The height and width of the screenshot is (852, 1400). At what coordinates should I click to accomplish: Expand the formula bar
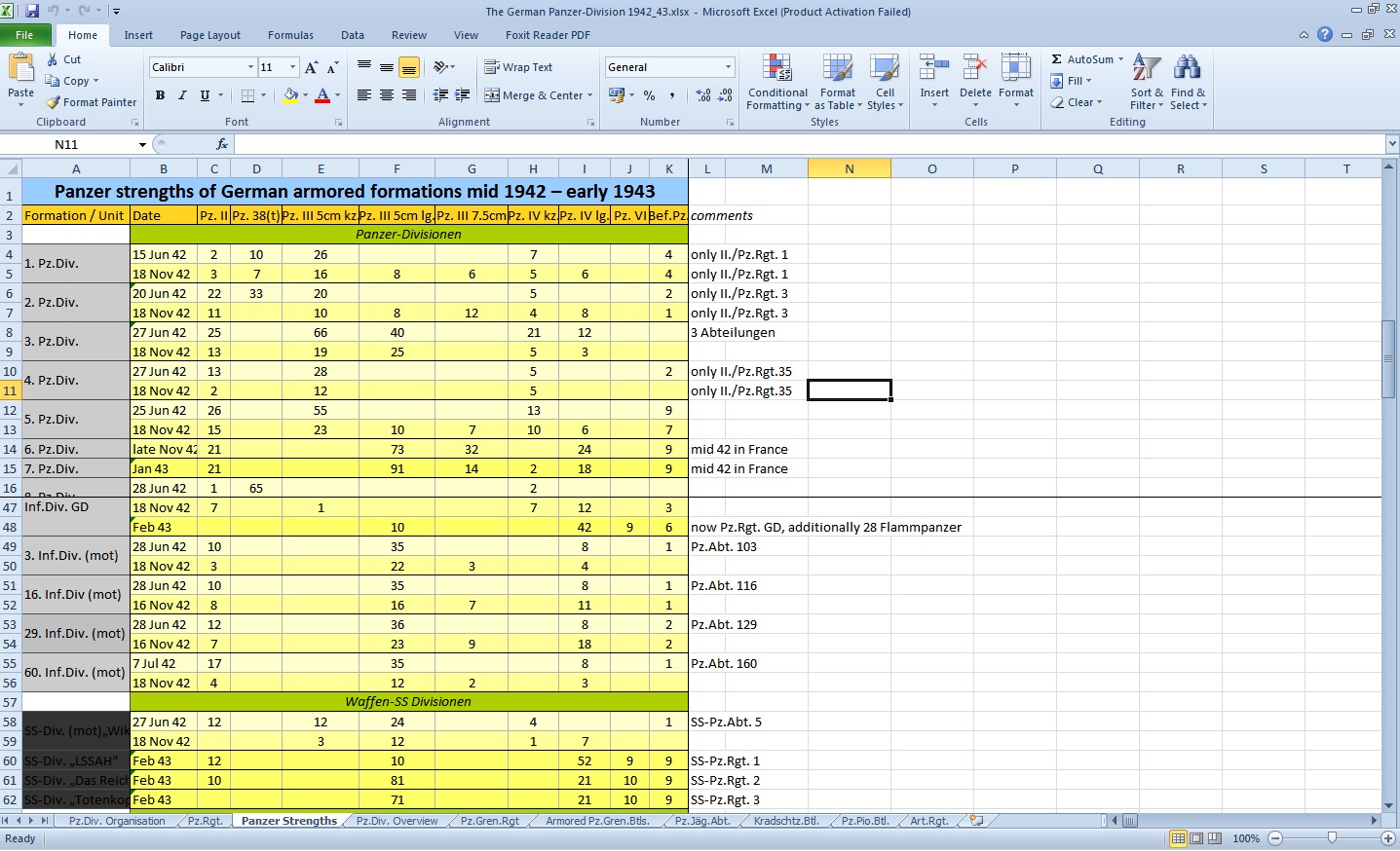click(x=1391, y=144)
